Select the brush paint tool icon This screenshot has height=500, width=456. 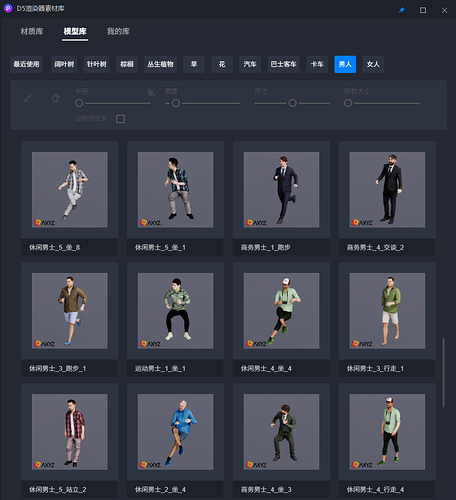28,98
